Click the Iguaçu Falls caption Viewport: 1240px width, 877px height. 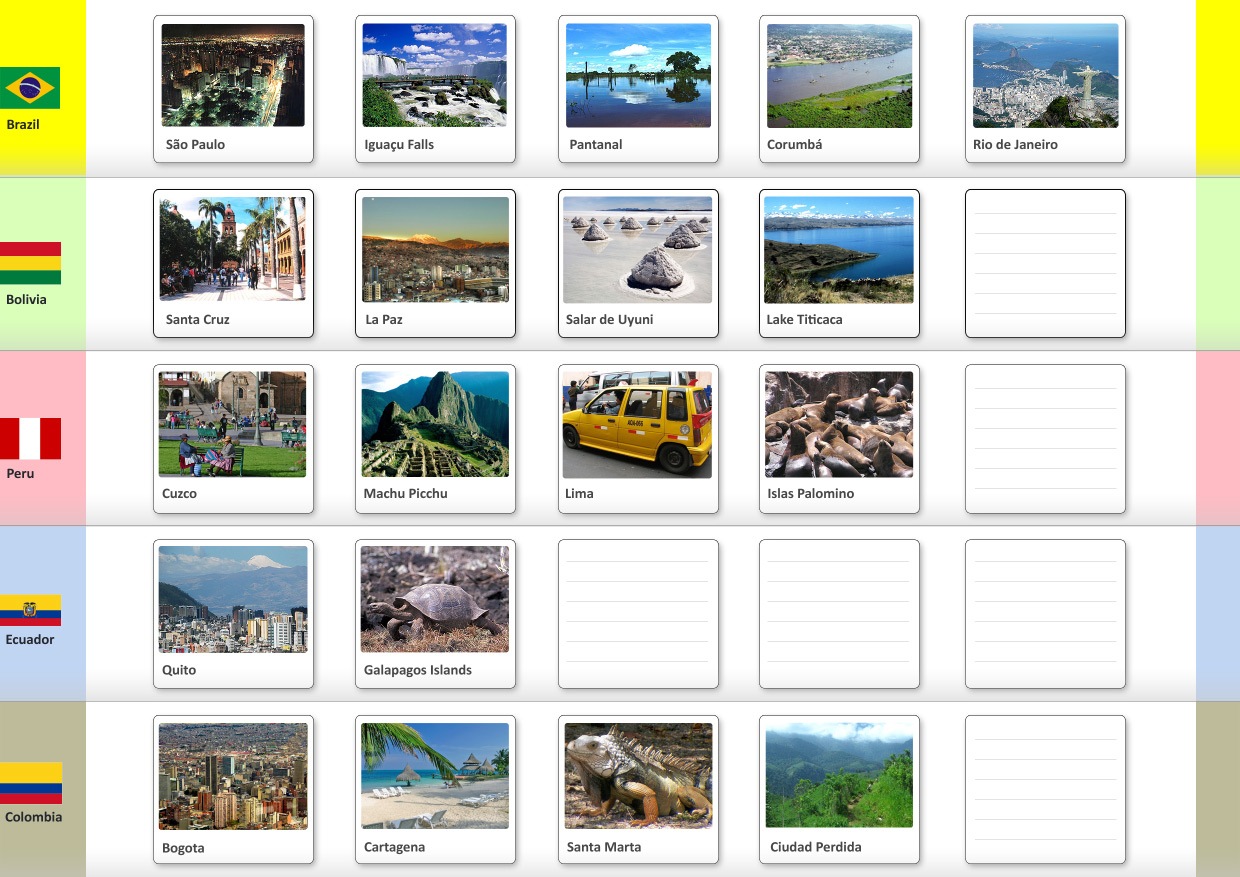pos(399,144)
